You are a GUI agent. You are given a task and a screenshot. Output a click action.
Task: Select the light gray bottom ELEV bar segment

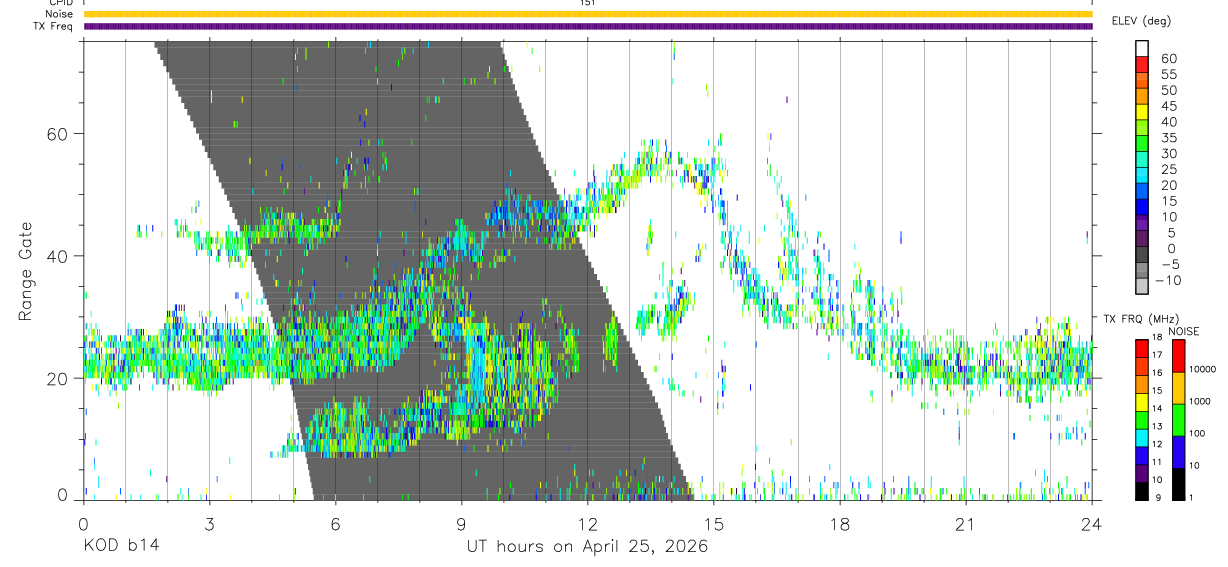point(1142,287)
